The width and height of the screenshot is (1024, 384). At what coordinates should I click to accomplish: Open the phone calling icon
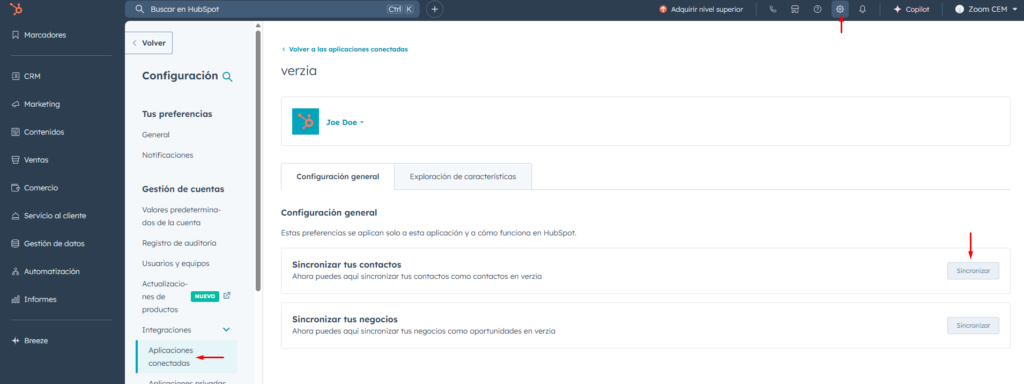coord(773,9)
